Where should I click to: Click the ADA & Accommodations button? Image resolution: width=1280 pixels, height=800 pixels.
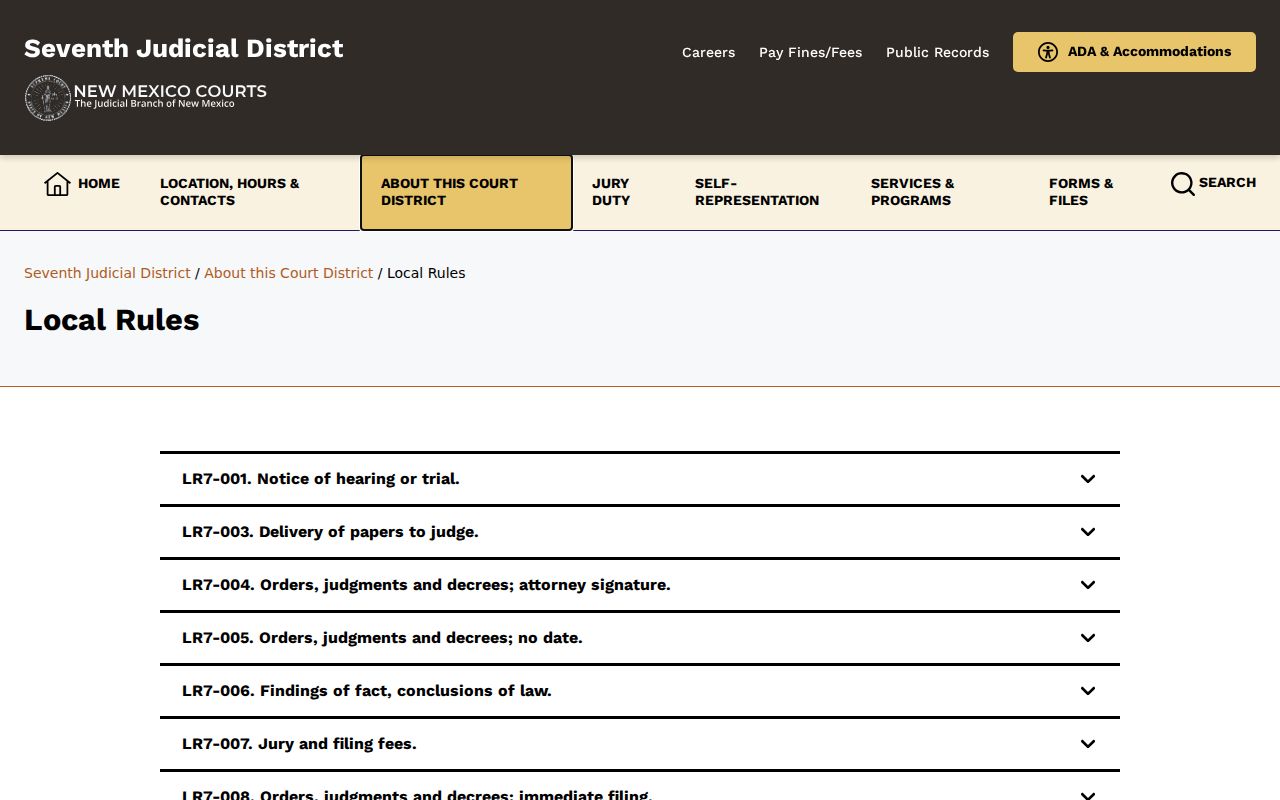click(1134, 52)
